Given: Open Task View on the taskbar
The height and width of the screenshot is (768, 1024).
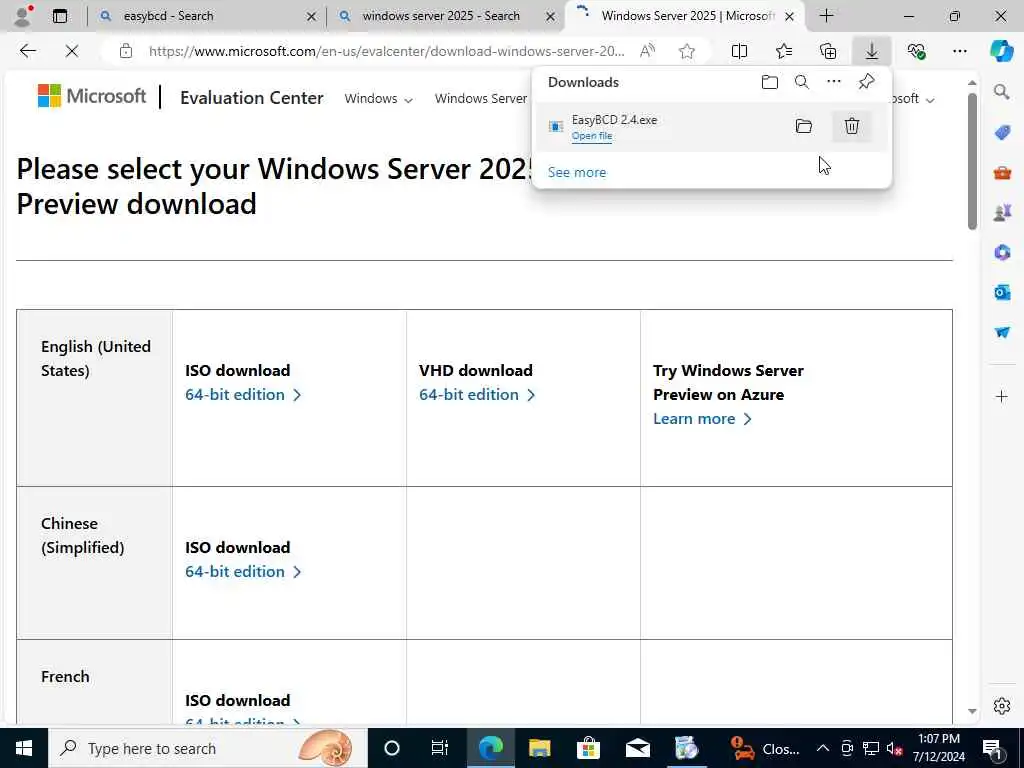Looking at the screenshot, I should 440,748.
